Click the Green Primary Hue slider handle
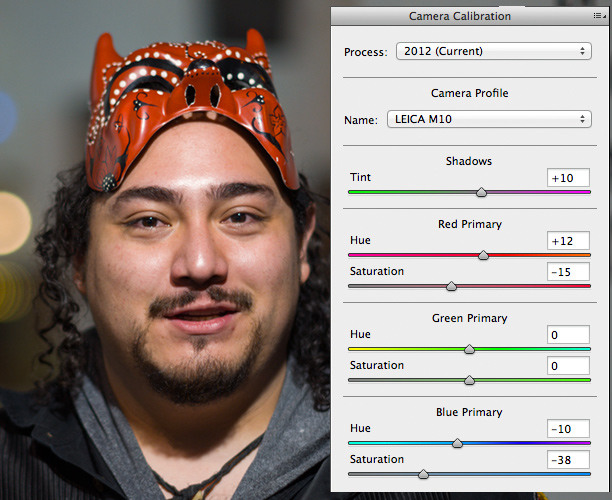This screenshot has height=500, width=612. tap(469, 349)
